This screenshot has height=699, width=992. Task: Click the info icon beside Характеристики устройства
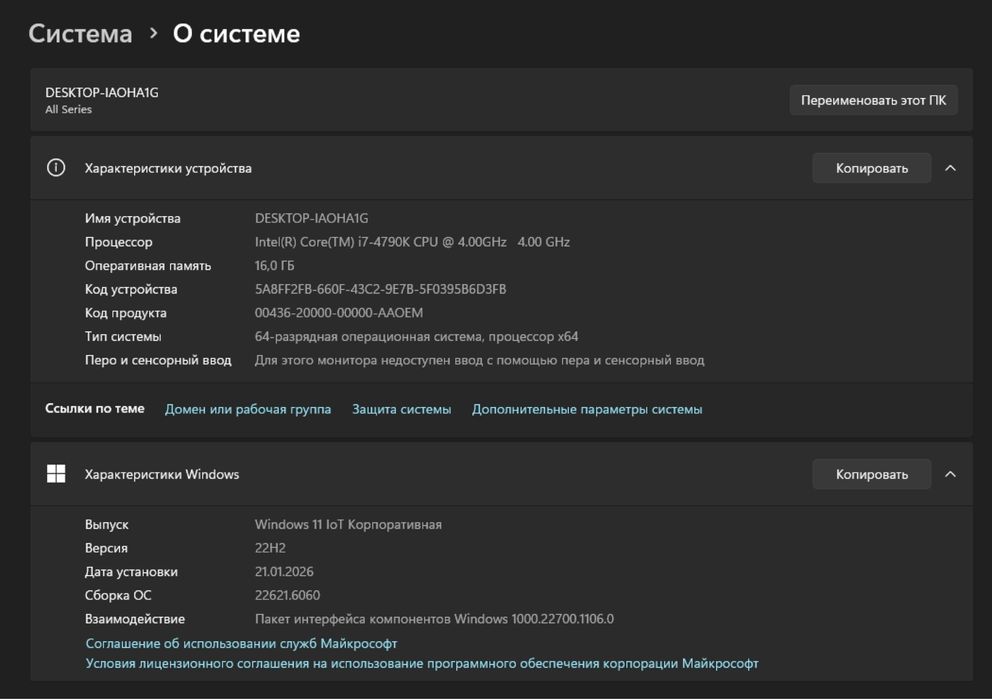(x=56, y=168)
